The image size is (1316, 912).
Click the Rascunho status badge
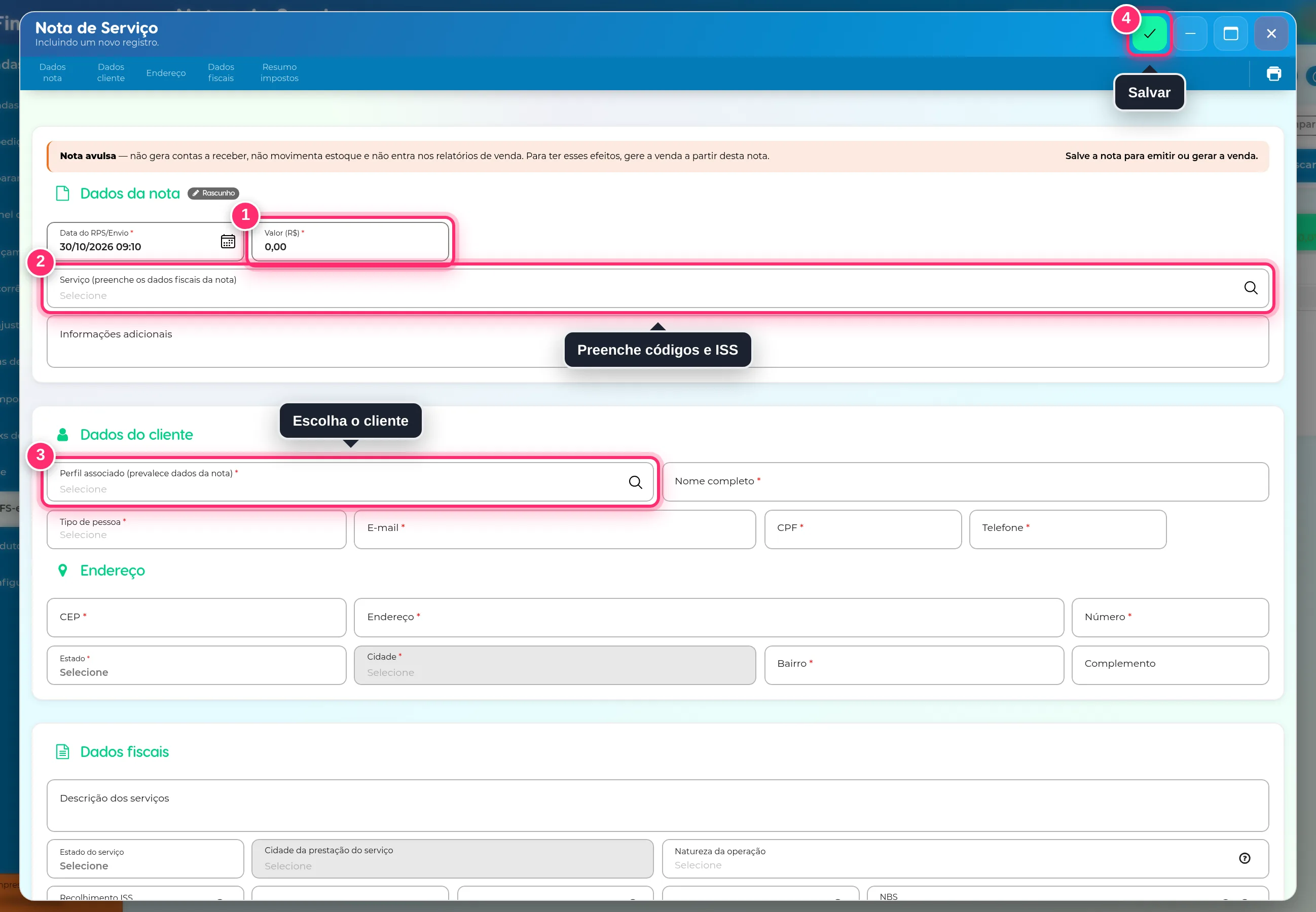(213, 193)
